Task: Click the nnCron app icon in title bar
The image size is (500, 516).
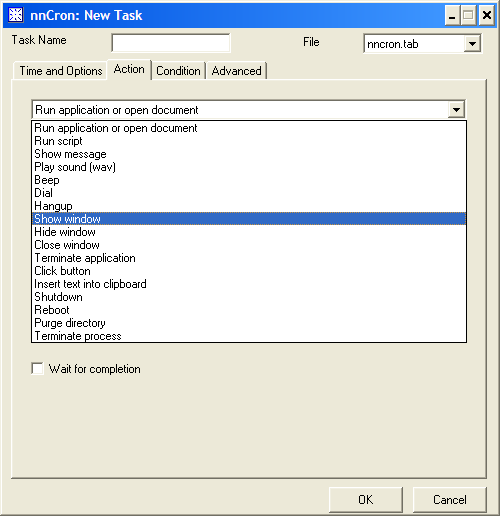Action: (15, 15)
